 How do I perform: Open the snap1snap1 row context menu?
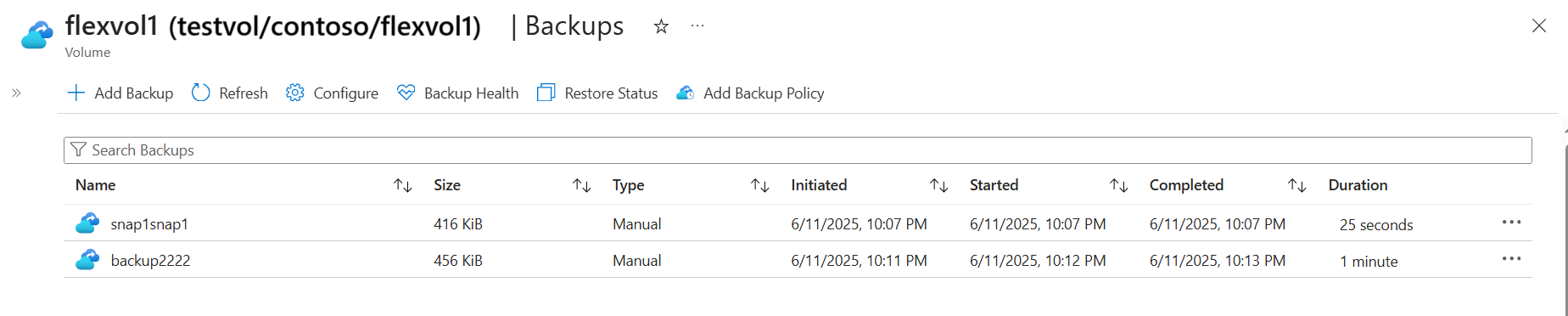click(1511, 223)
